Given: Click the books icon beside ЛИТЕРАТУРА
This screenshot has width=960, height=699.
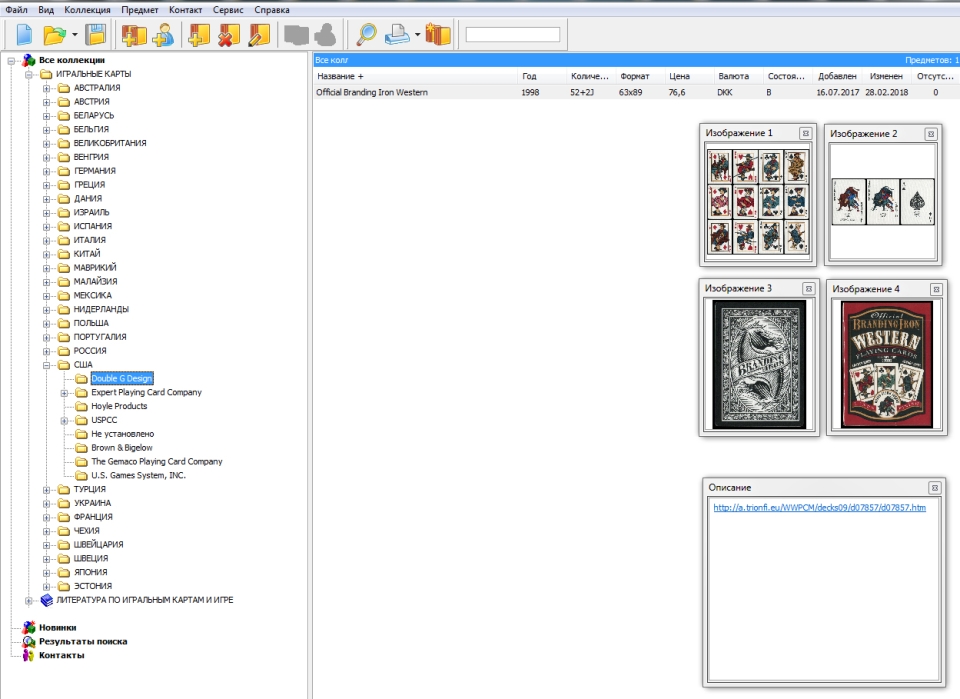Looking at the screenshot, I should click(x=47, y=600).
